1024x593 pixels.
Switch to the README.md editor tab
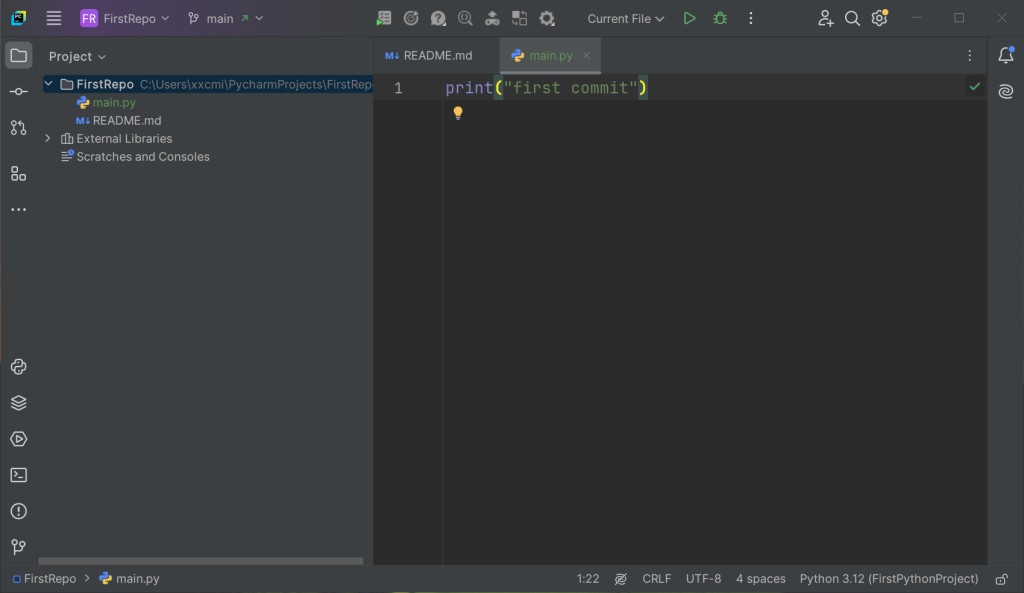[430, 56]
